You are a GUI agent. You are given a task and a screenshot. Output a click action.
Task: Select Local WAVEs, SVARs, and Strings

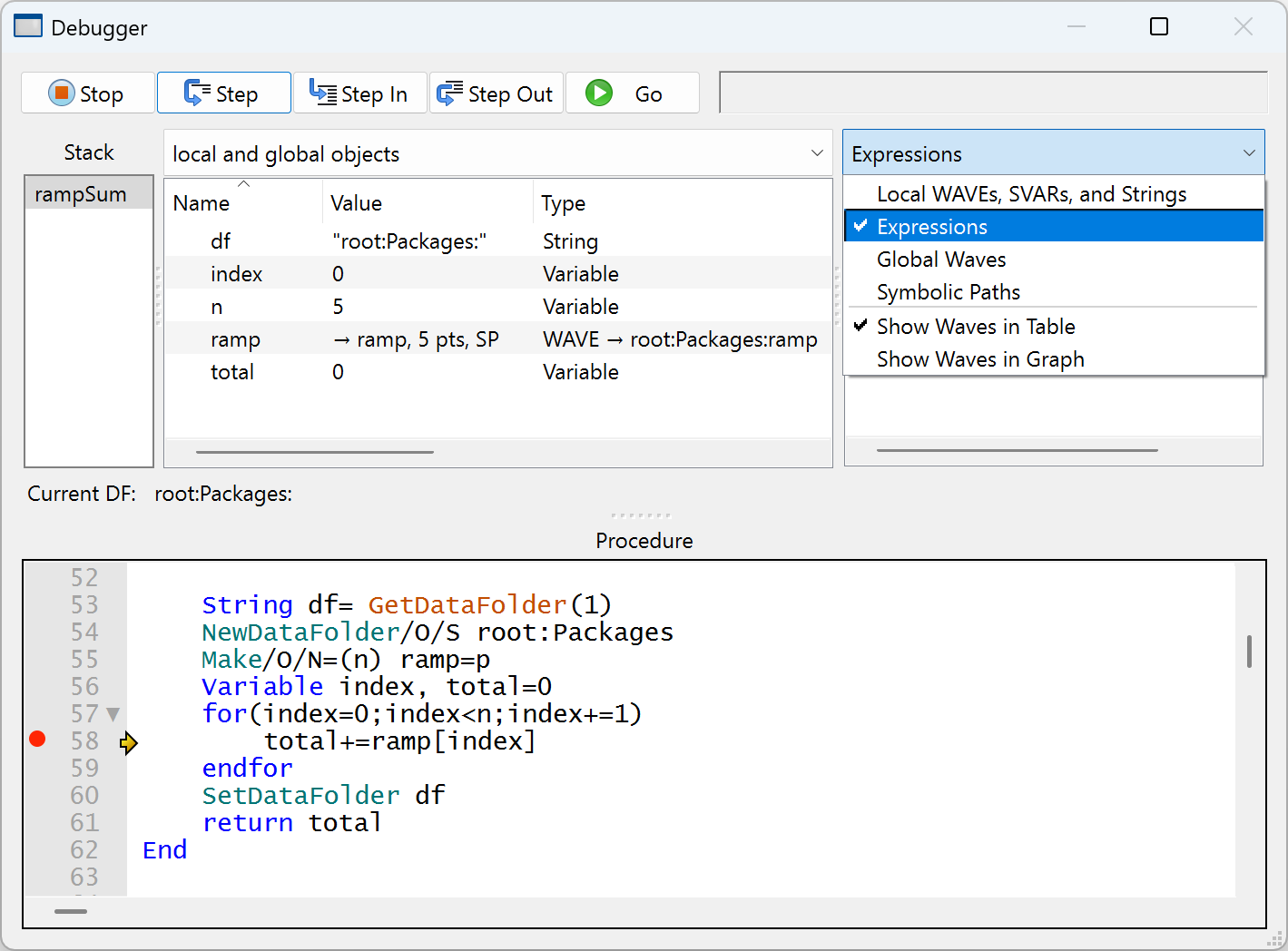1031,194
